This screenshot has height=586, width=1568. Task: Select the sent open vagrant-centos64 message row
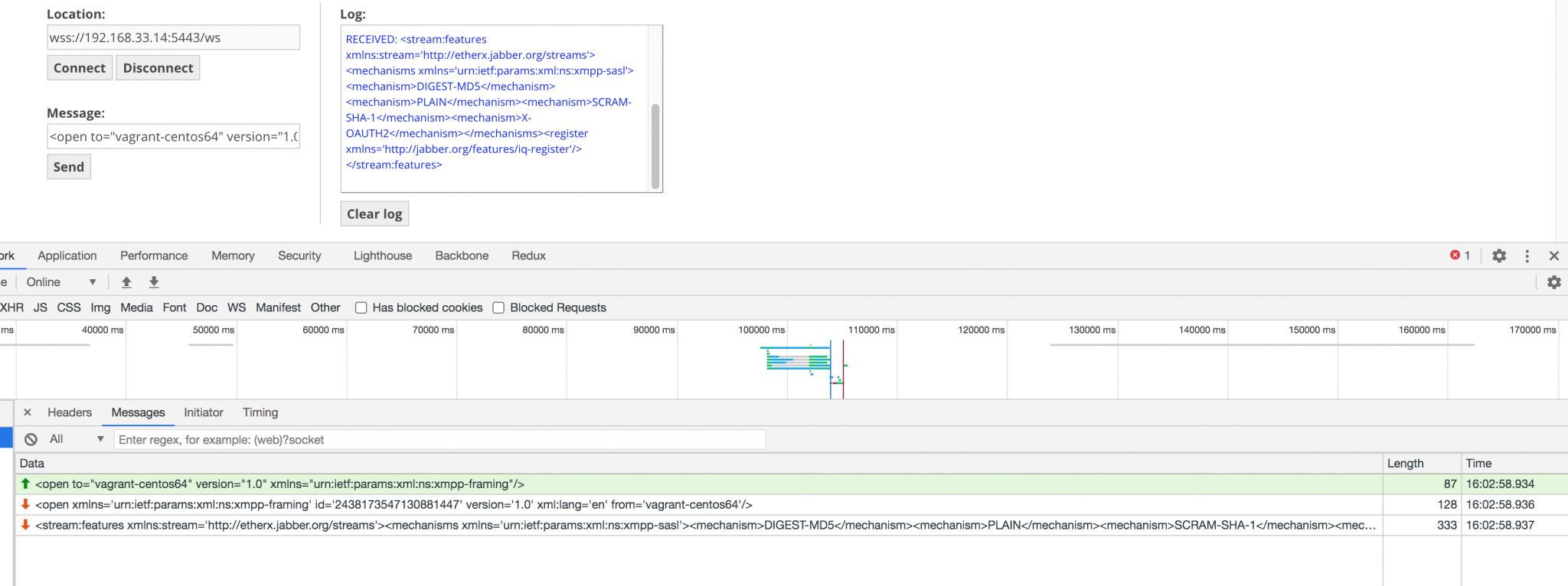279,484
